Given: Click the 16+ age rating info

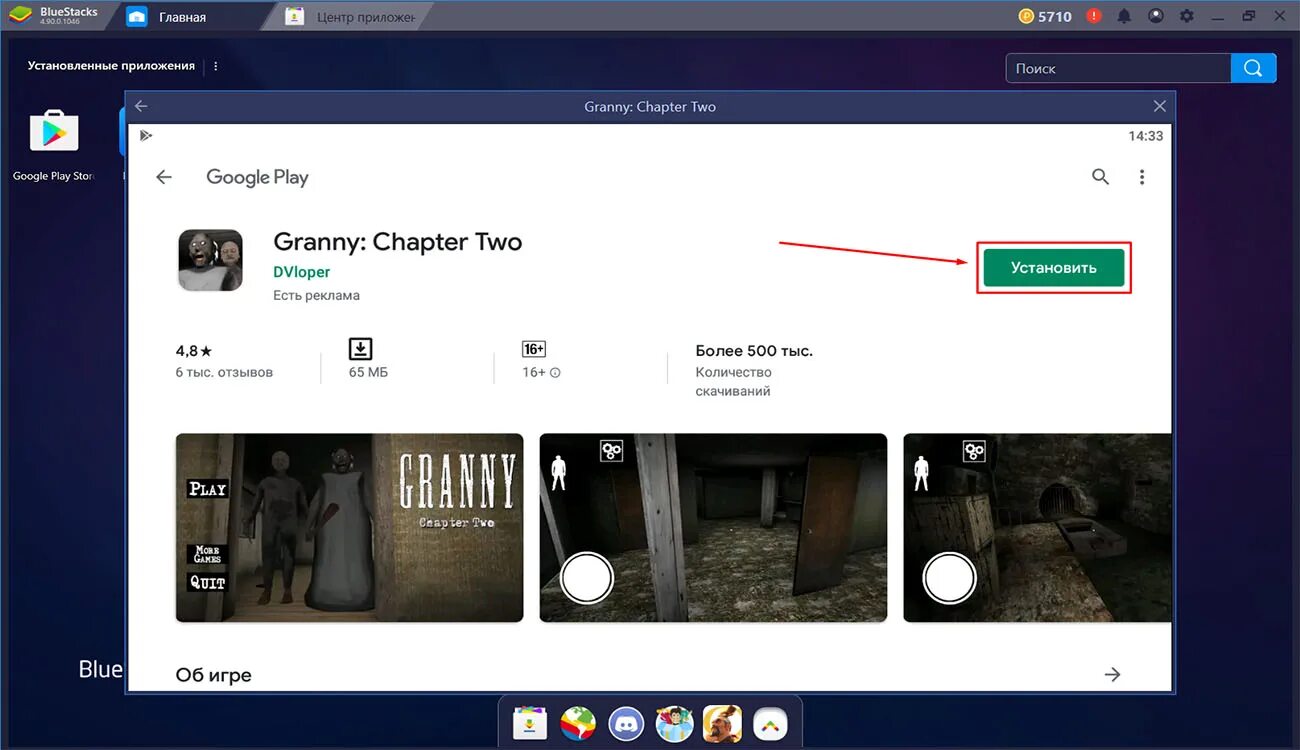Looking at the screenshot, I should (x=541, y=372).
